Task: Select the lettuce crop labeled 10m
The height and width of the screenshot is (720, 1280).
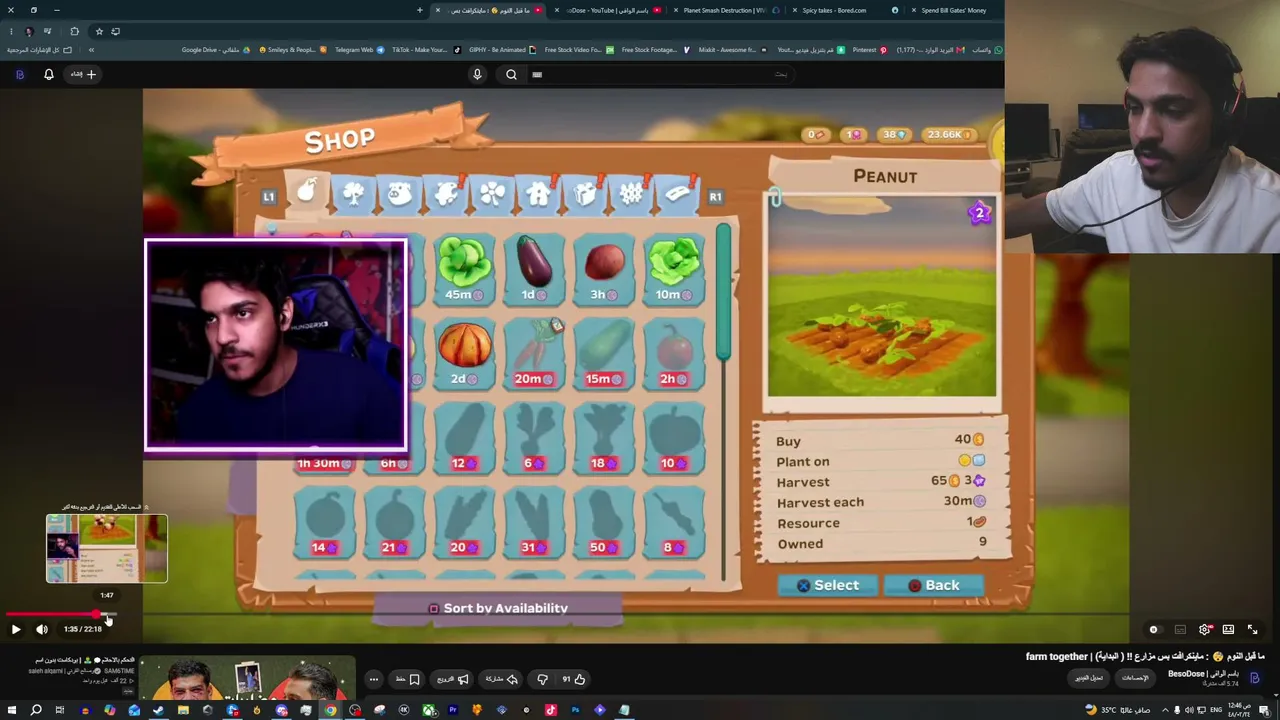Action: tap(674, 268)
